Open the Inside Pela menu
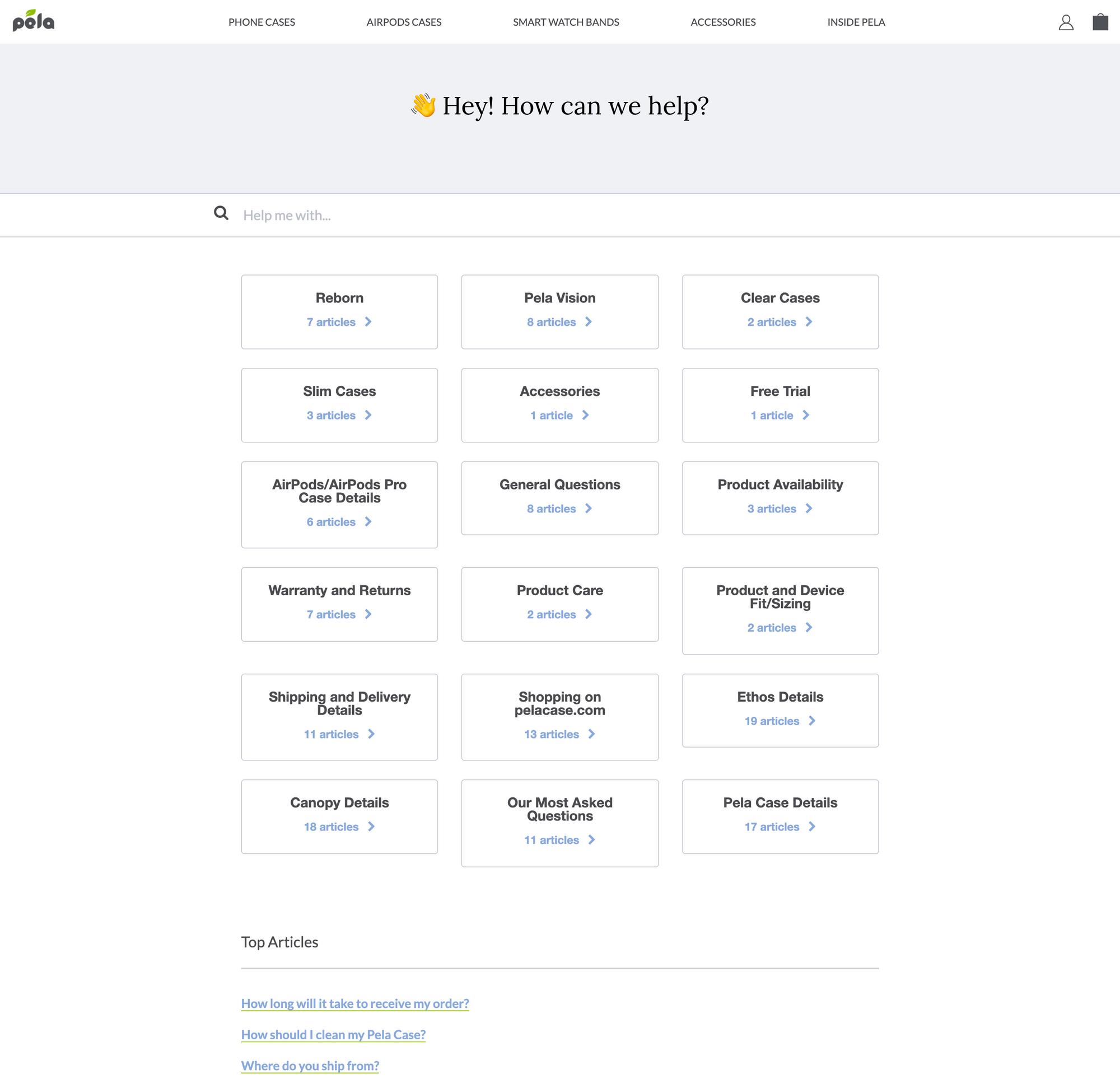Image resolution: width=1120 pixels, height=1088 pixels. click(x=856, y=22)
